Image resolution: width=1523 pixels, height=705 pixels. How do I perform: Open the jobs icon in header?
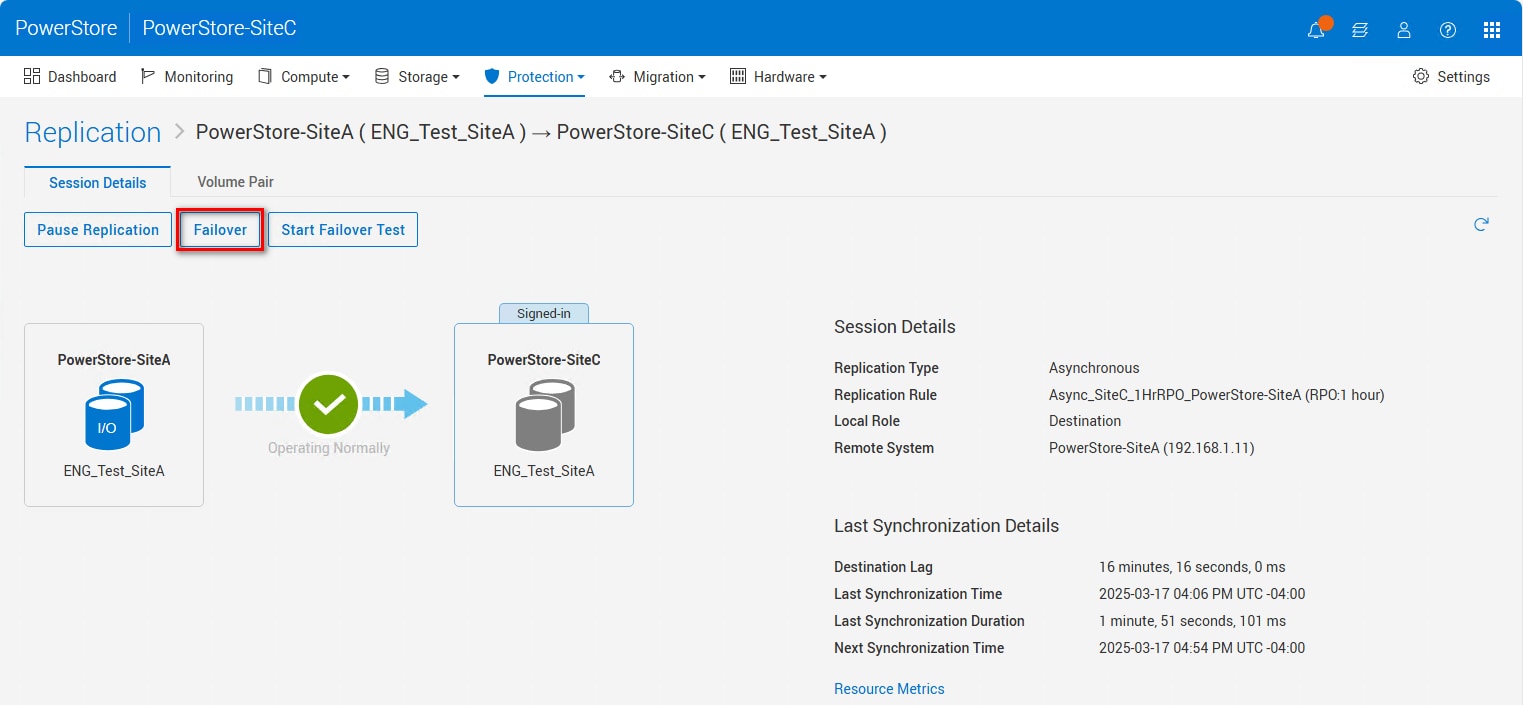[1360, 29]
